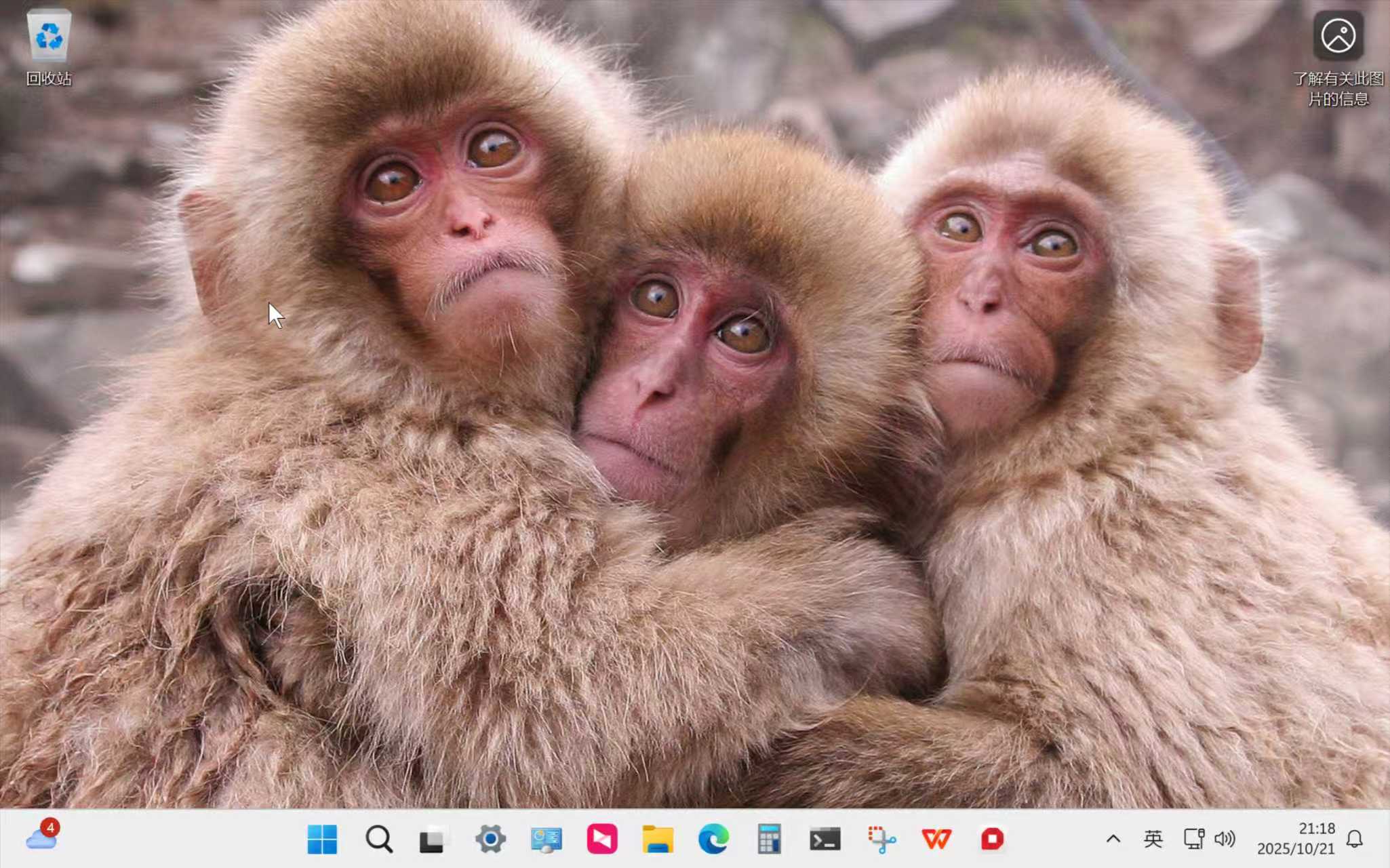Open the '了解有关此图片的信息' wallpaper info icon

click(1338, 58)
